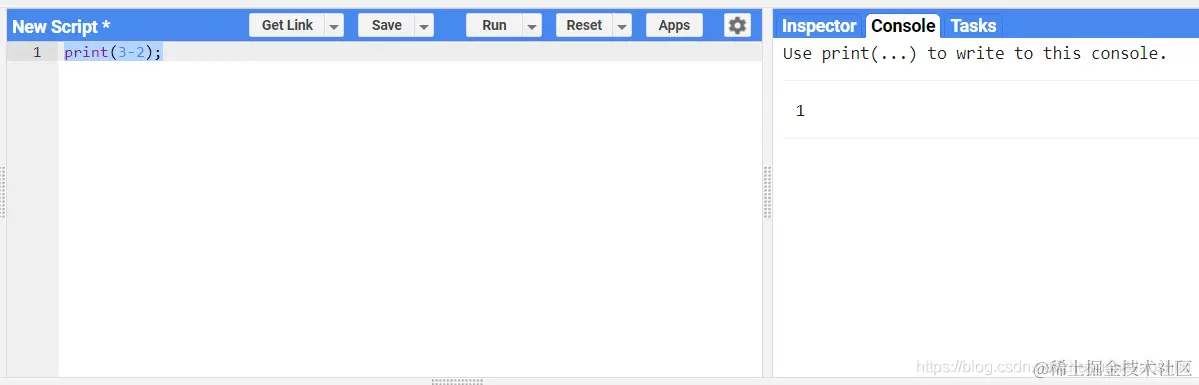The width and height of the screenshot is (1199, 385).
Task: Open the Save dropdown arrow
Action: 424,25
